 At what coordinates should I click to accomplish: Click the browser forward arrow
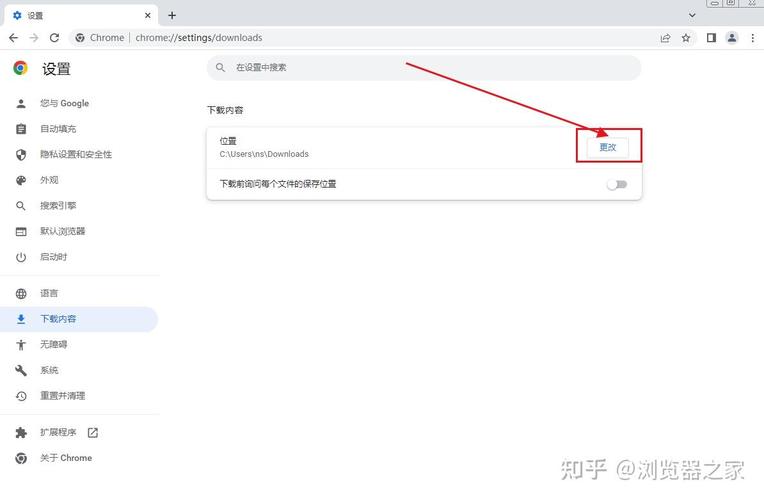(34, 38)
